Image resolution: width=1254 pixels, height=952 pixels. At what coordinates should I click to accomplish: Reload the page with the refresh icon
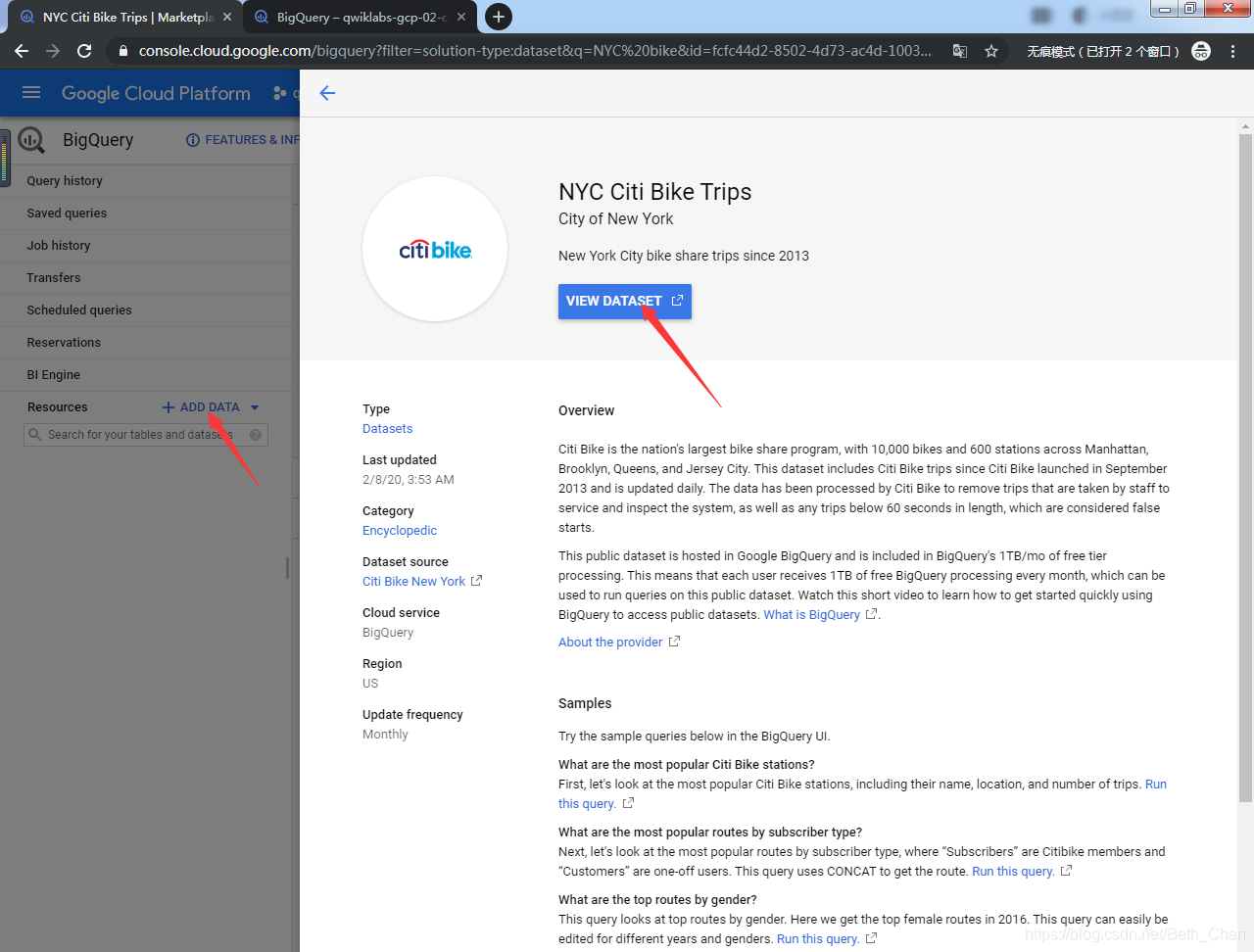(84, 51)
